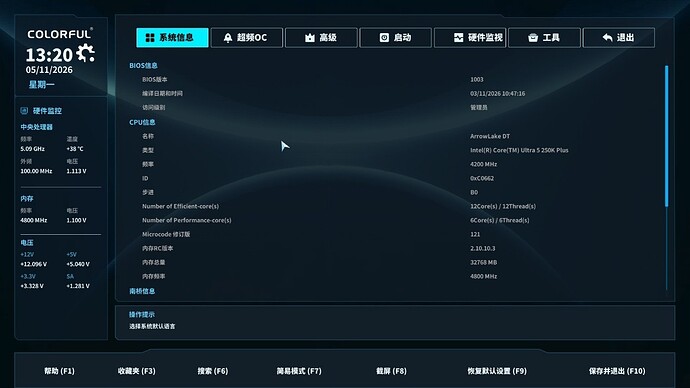The height and width of the screenshot is (388, 690).
Task: Click the 内存RC版本 value 2.10.10.3
Action: coord(482,249)
